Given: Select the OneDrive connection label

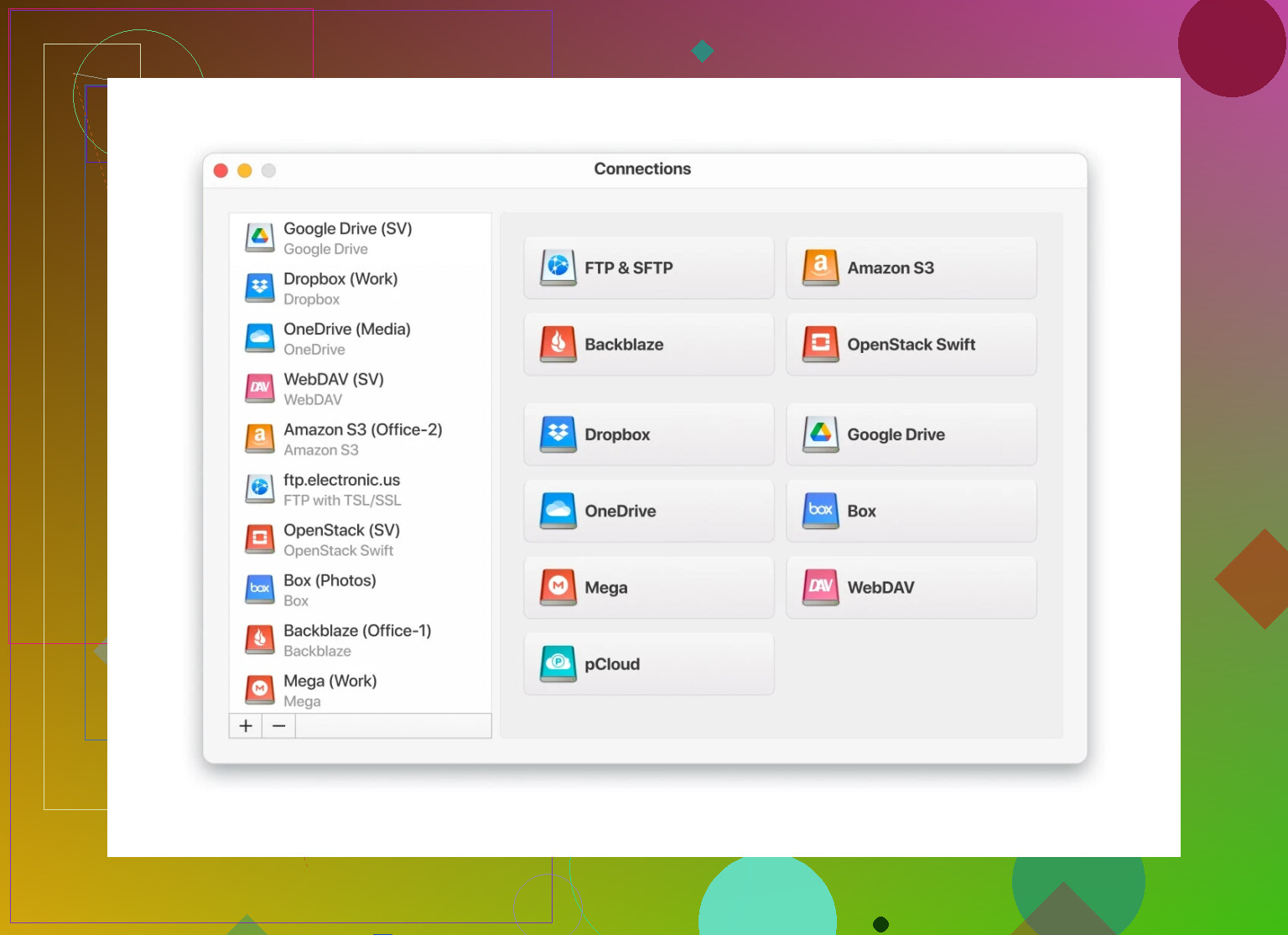Looking at the screenshot, I should pyautogui.click(x=621, y=511).
